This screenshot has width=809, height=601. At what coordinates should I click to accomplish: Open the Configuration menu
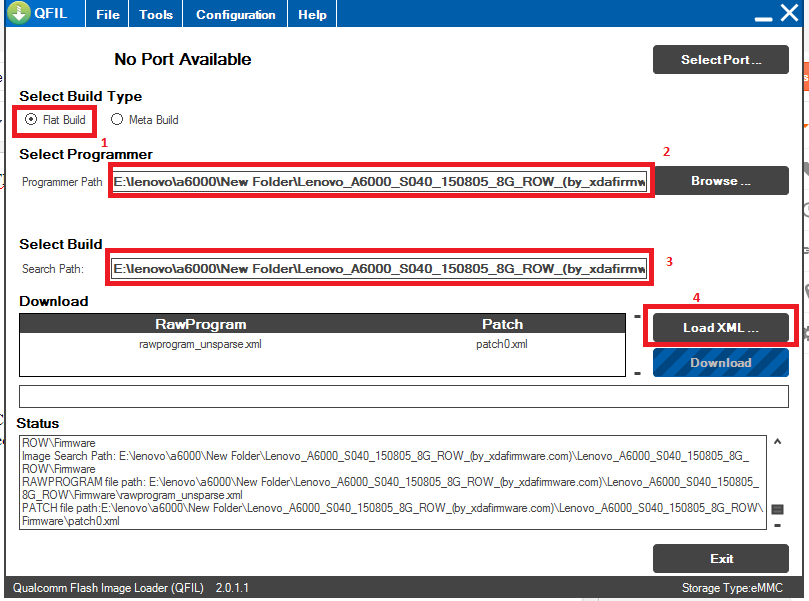234,13
